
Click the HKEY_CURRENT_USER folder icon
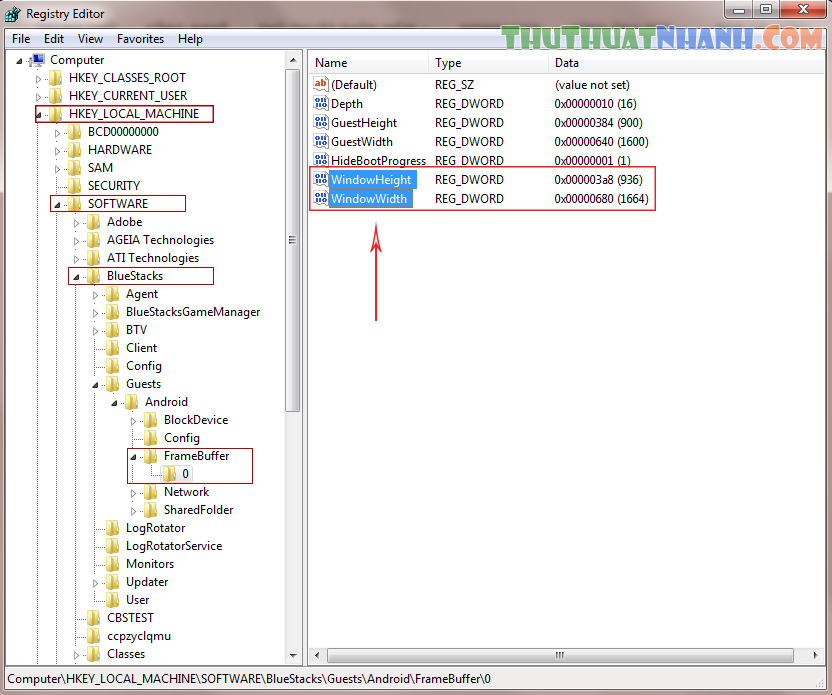click(56, 96)
